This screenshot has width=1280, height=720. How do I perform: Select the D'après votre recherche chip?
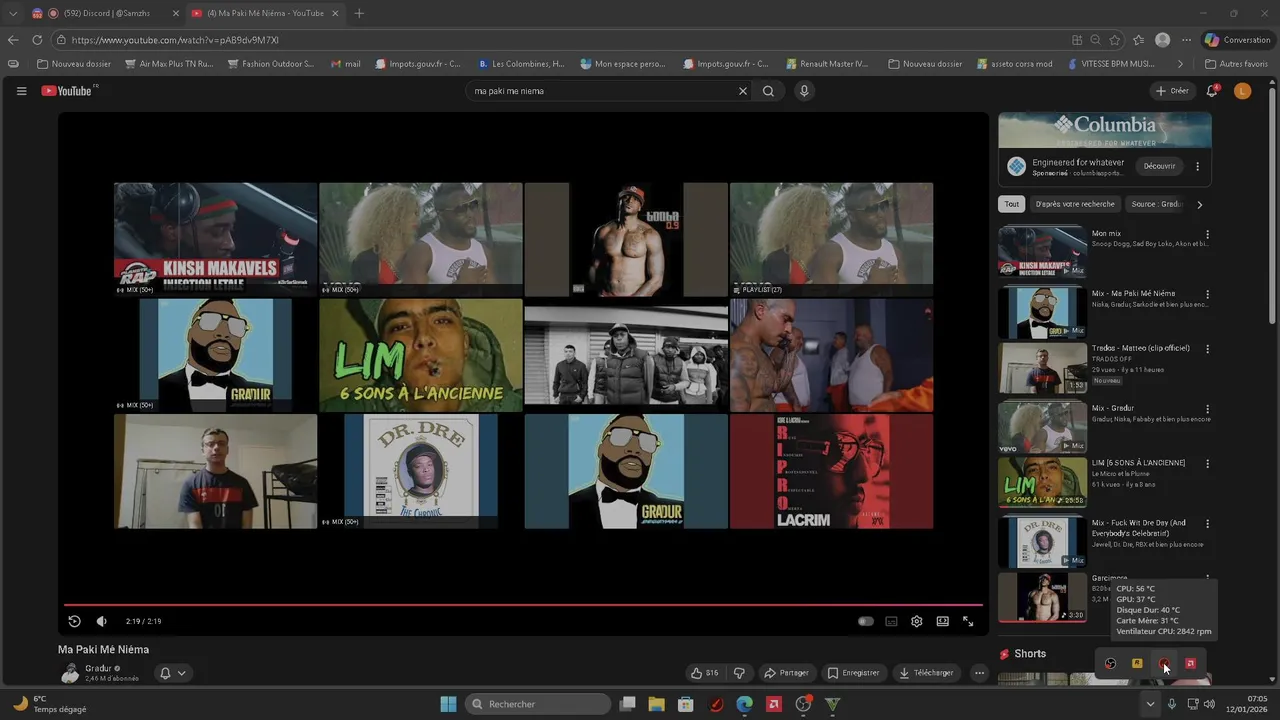tap(1075, 204)
